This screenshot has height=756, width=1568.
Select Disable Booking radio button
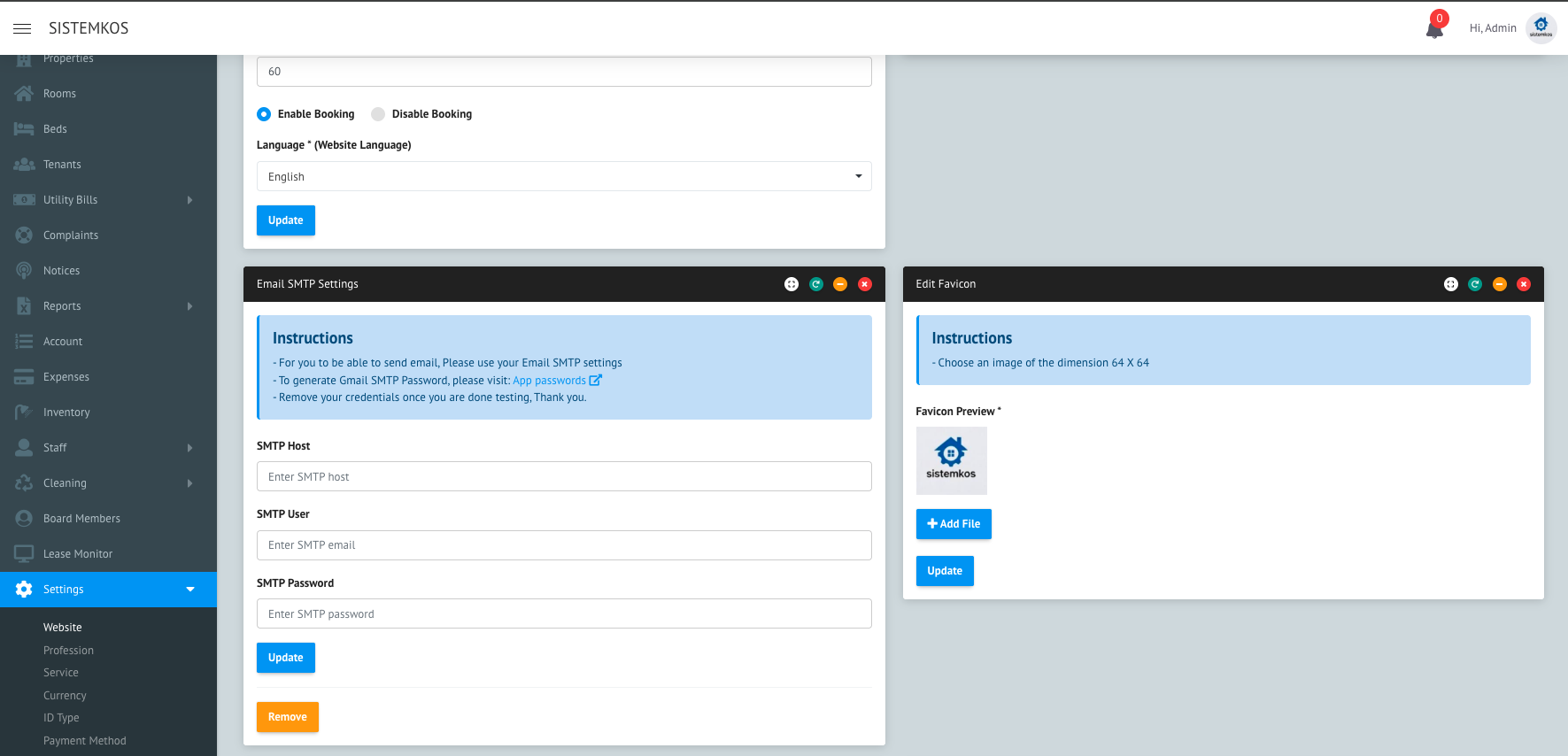point(378,114)
